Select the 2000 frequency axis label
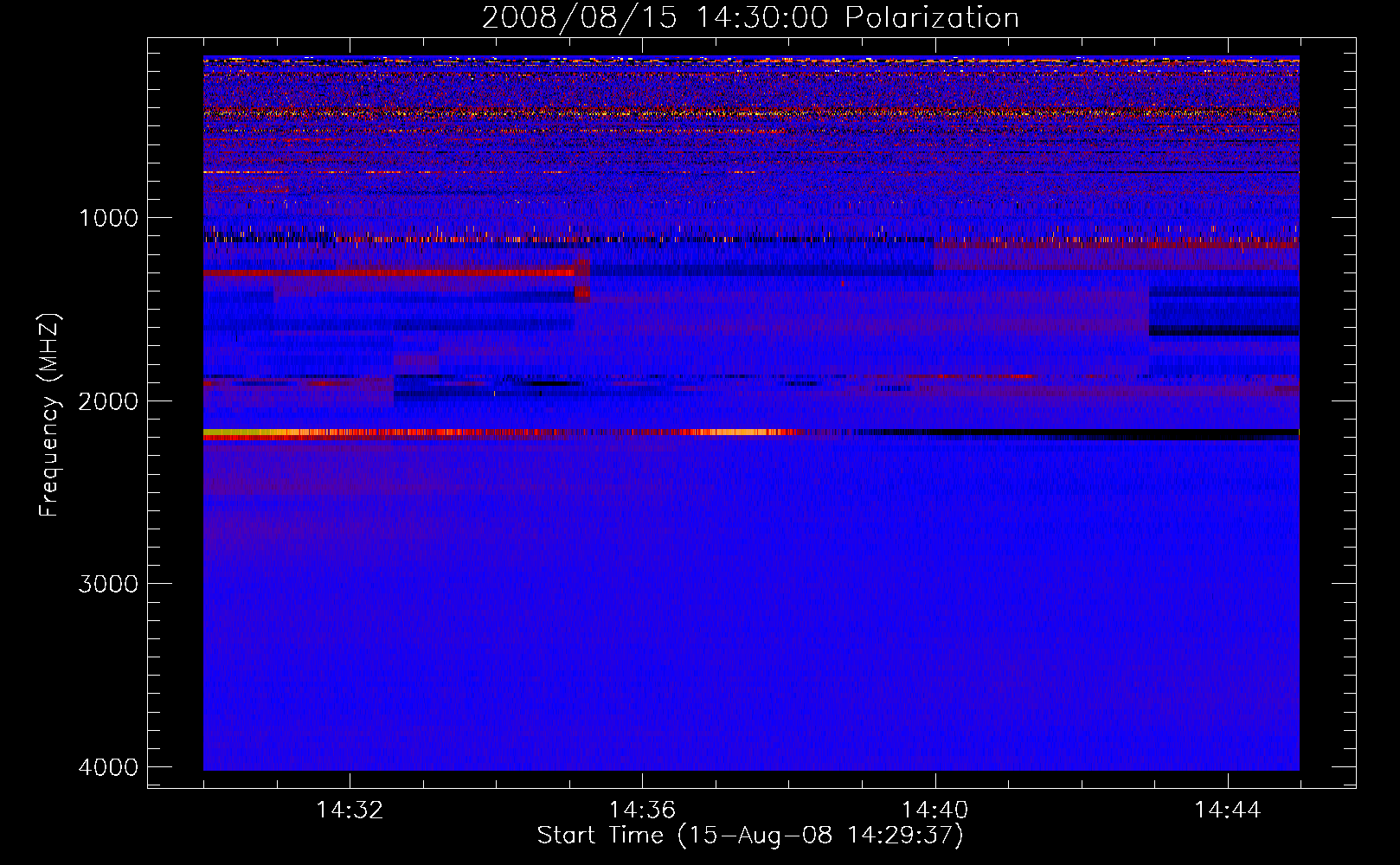 point(108,401)
